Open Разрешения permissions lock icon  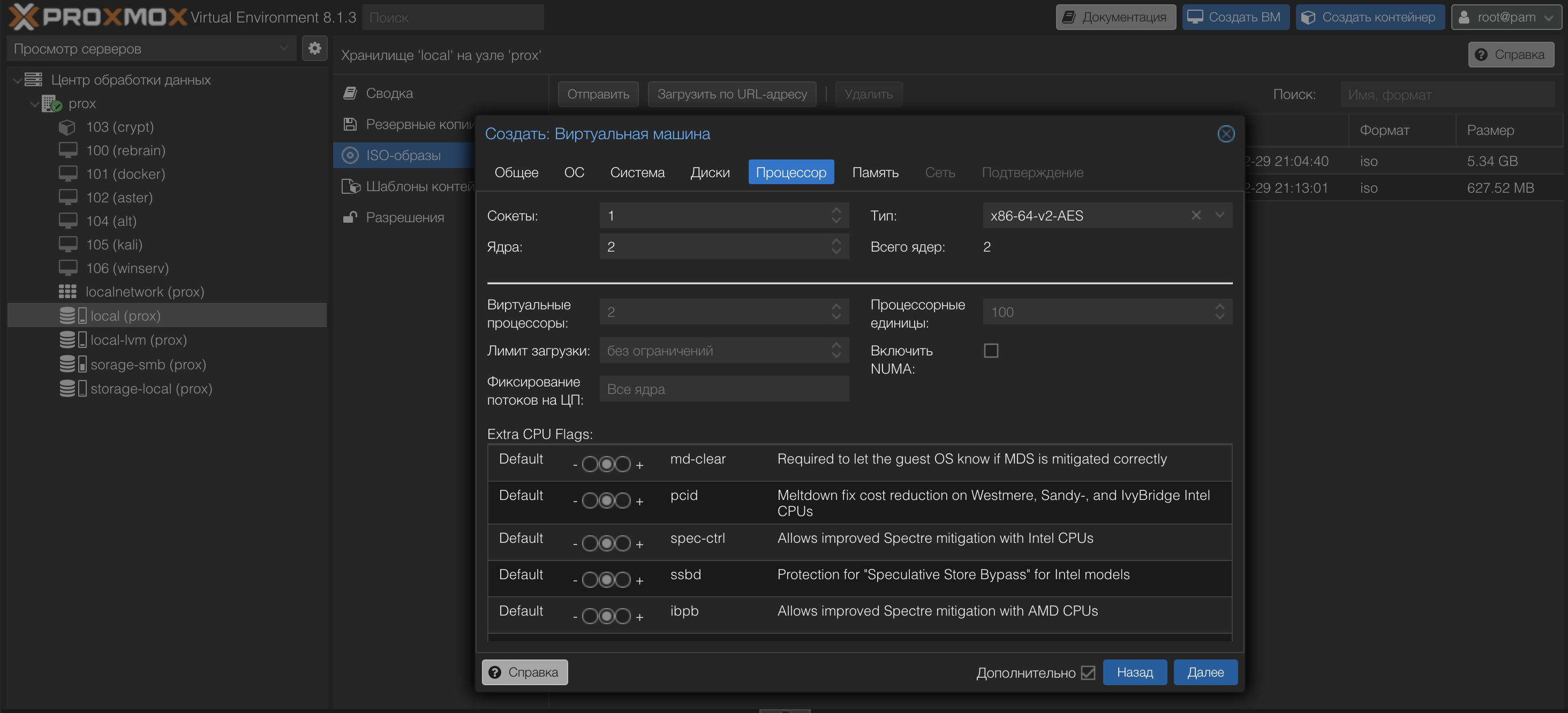pyautogui.click(x=350, y=217)
